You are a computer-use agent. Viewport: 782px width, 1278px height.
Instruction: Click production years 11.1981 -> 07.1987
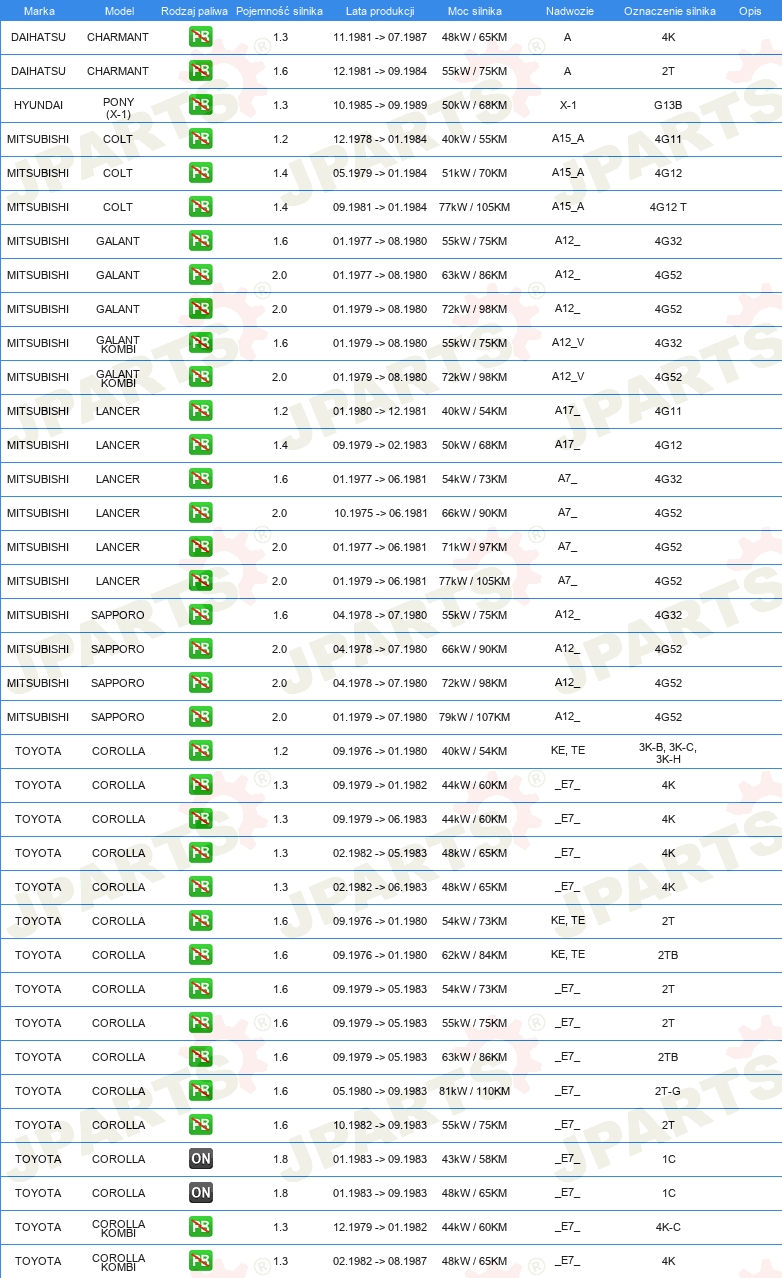tap(380, 37)
